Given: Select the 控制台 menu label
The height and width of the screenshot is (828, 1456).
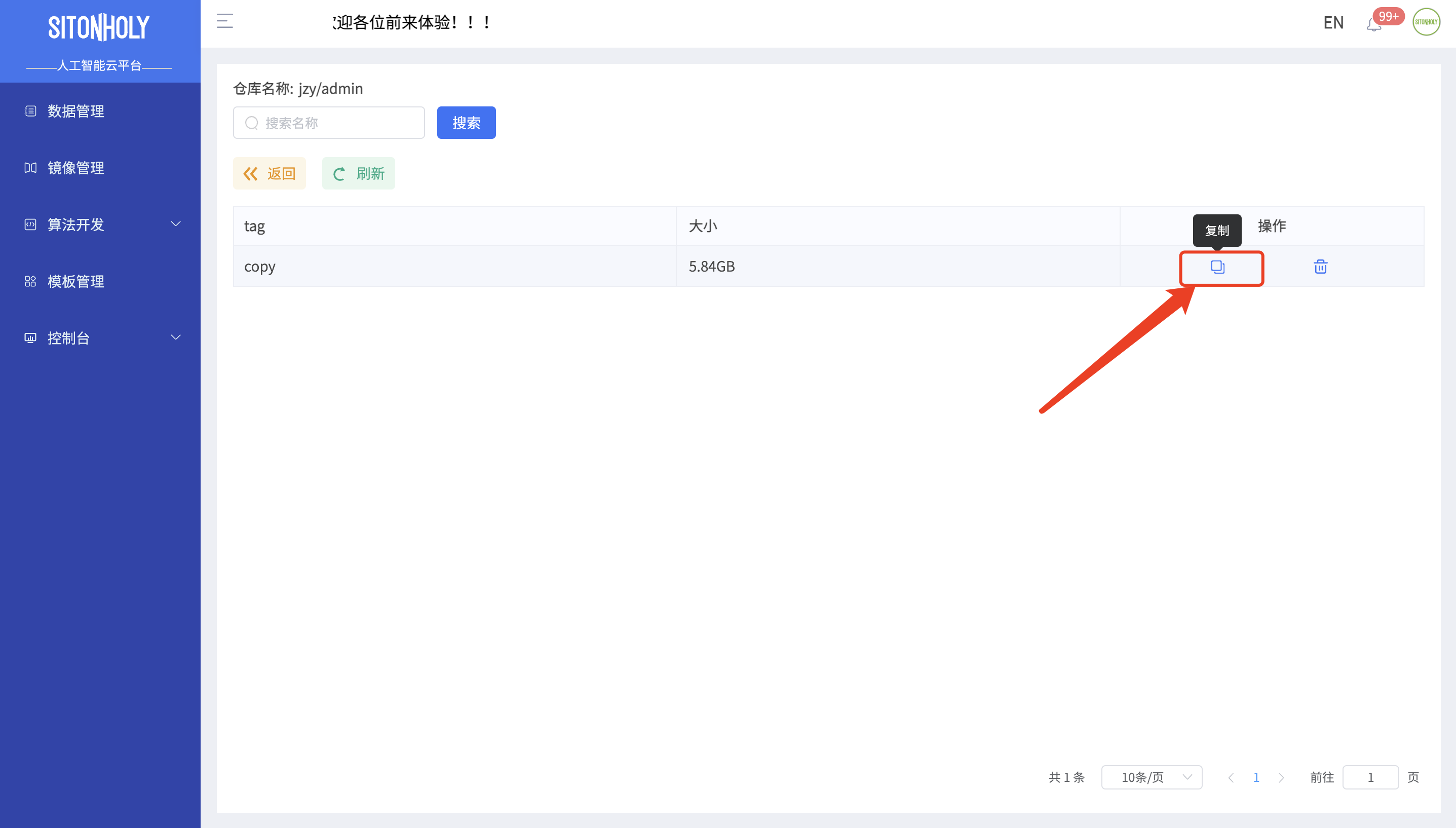Looking at the screenshot, I should (69, 338).
